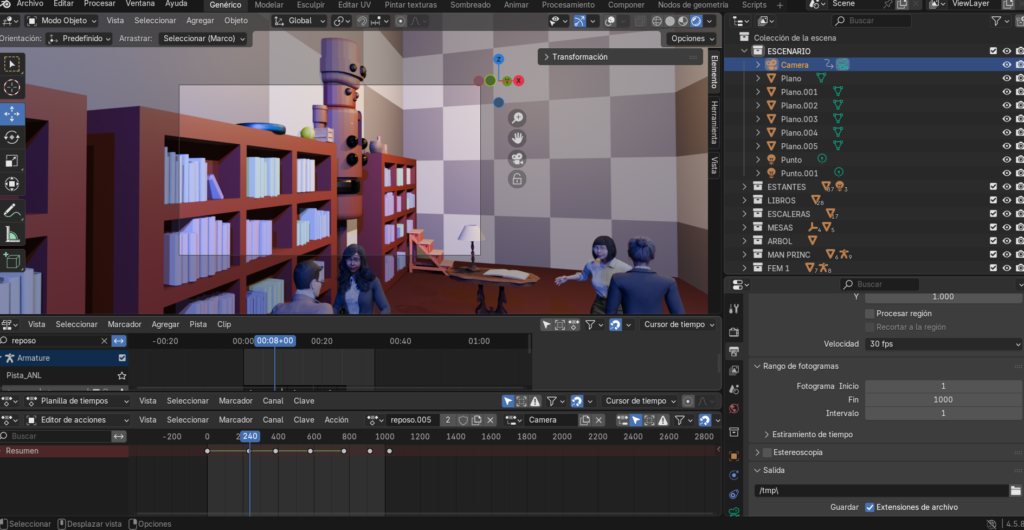Toggle the LIBROS collection checkbox
Screen dimensions: 1024x530
point(993,200)
